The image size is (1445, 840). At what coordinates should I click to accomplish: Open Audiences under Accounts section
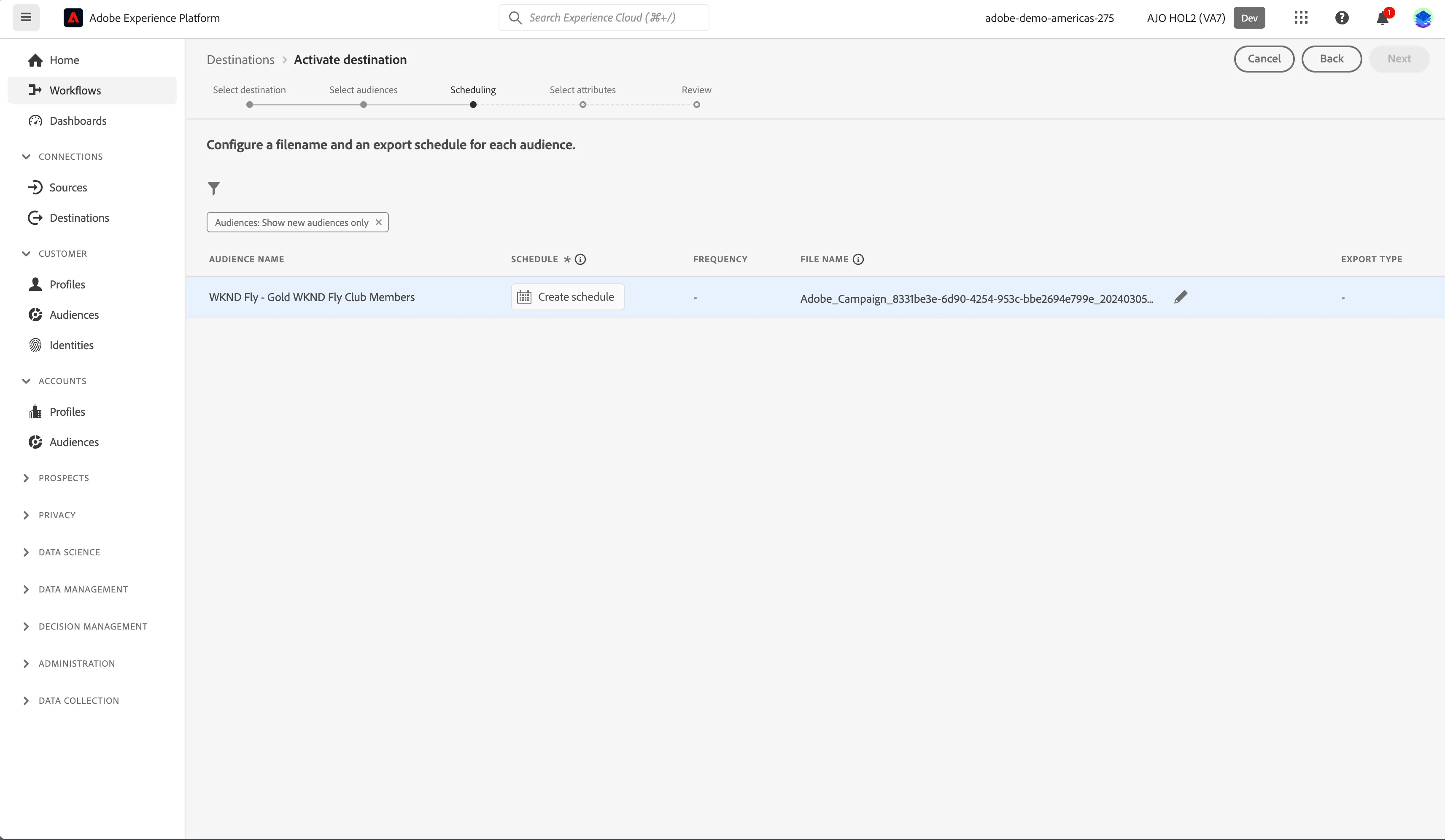(x=92, y=442)
